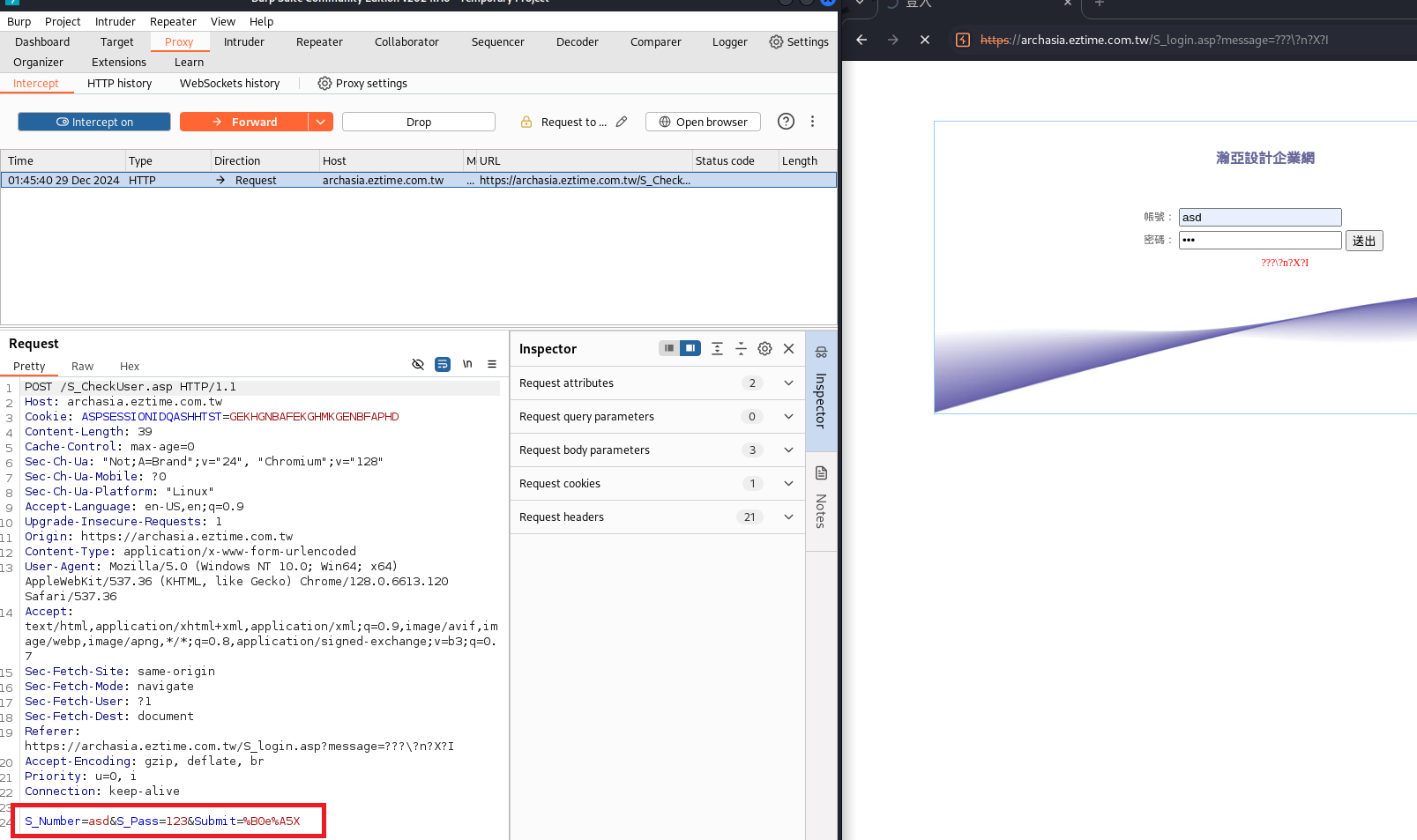
Task: Click the Request to lock icon
Action: pos(526,122)
